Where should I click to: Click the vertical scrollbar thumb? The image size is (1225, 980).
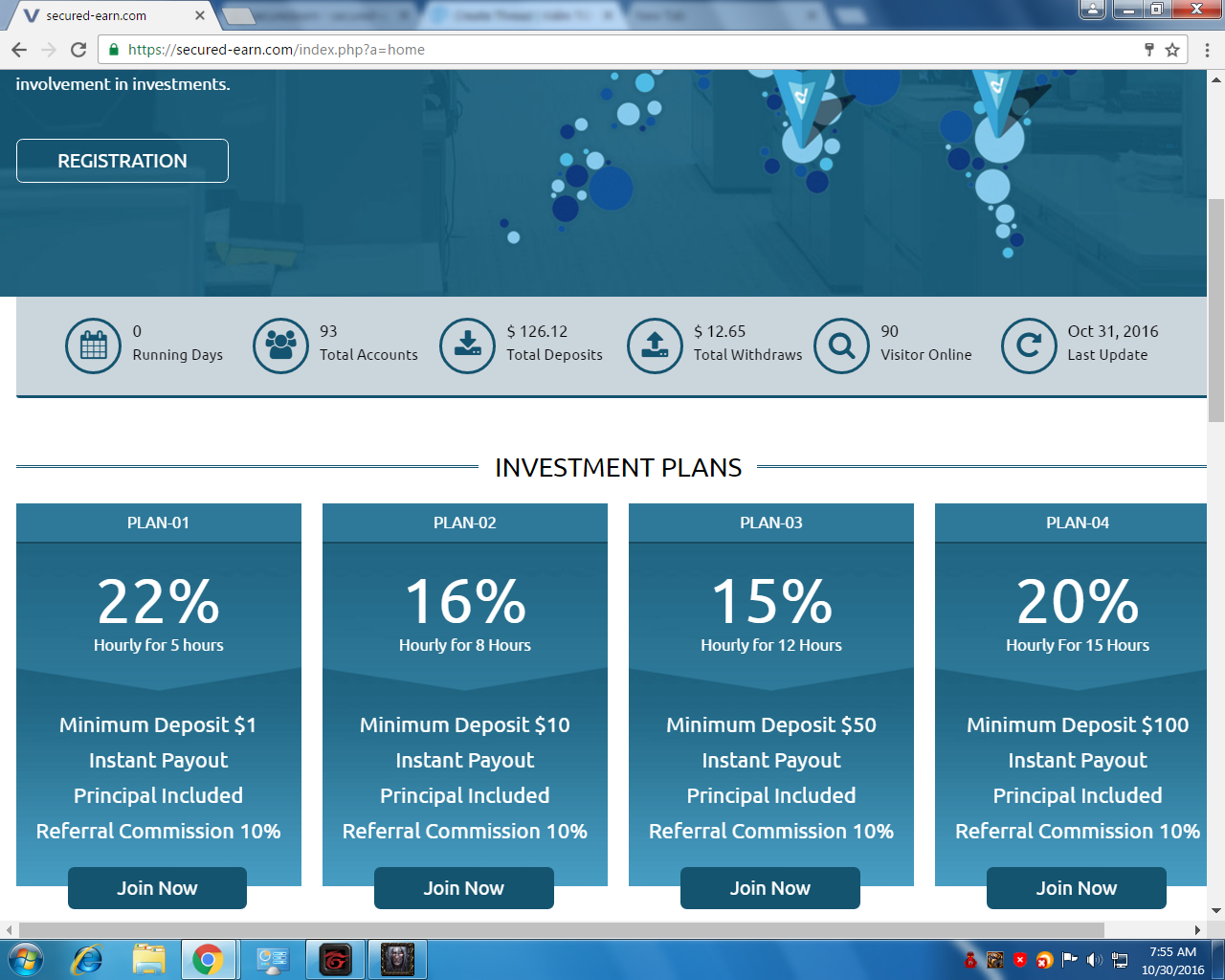[x=1215, y=310]
